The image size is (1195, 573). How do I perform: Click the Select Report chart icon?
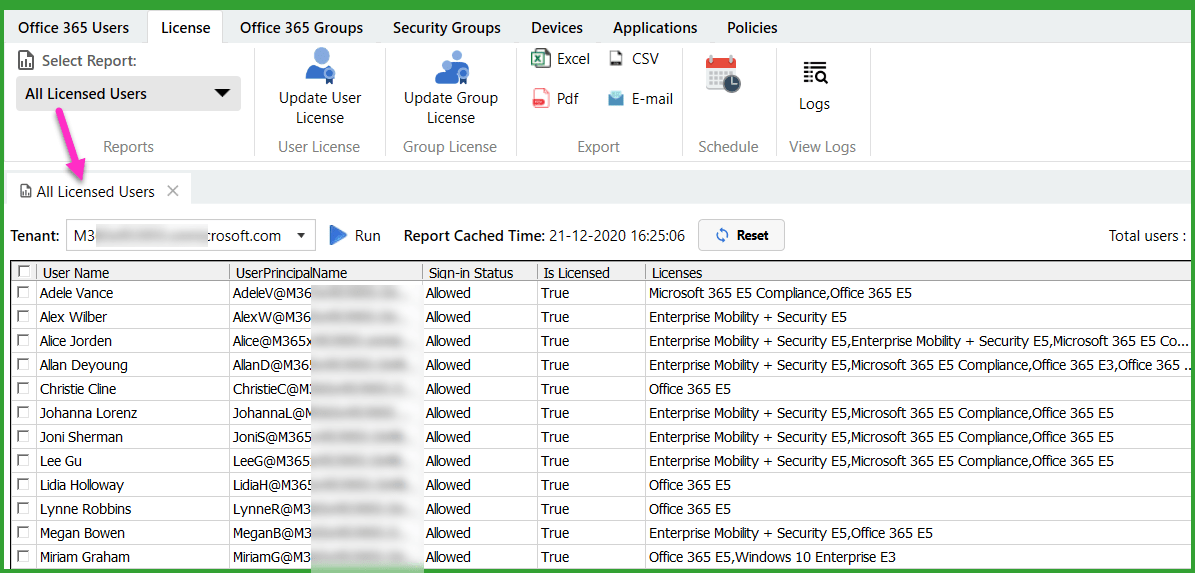point(26,60)
